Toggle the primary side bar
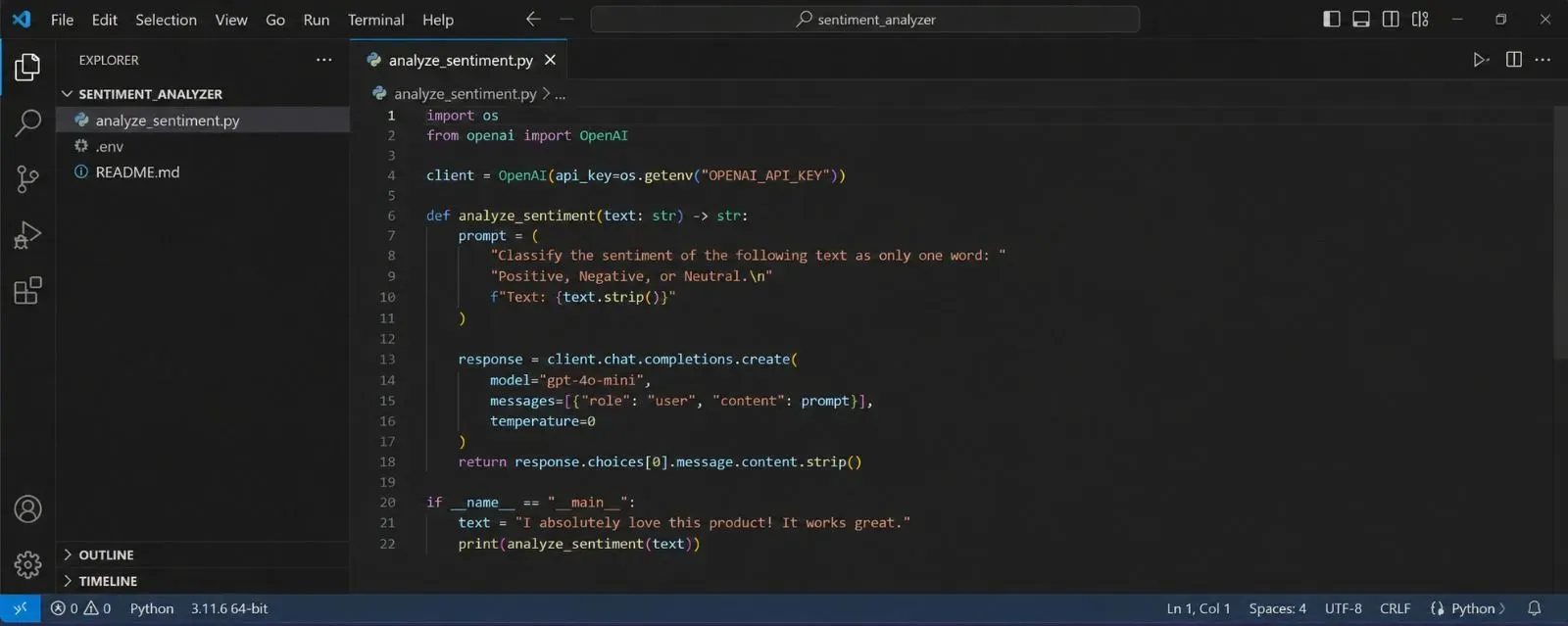1568x626 pixels. coord(1331,19)
